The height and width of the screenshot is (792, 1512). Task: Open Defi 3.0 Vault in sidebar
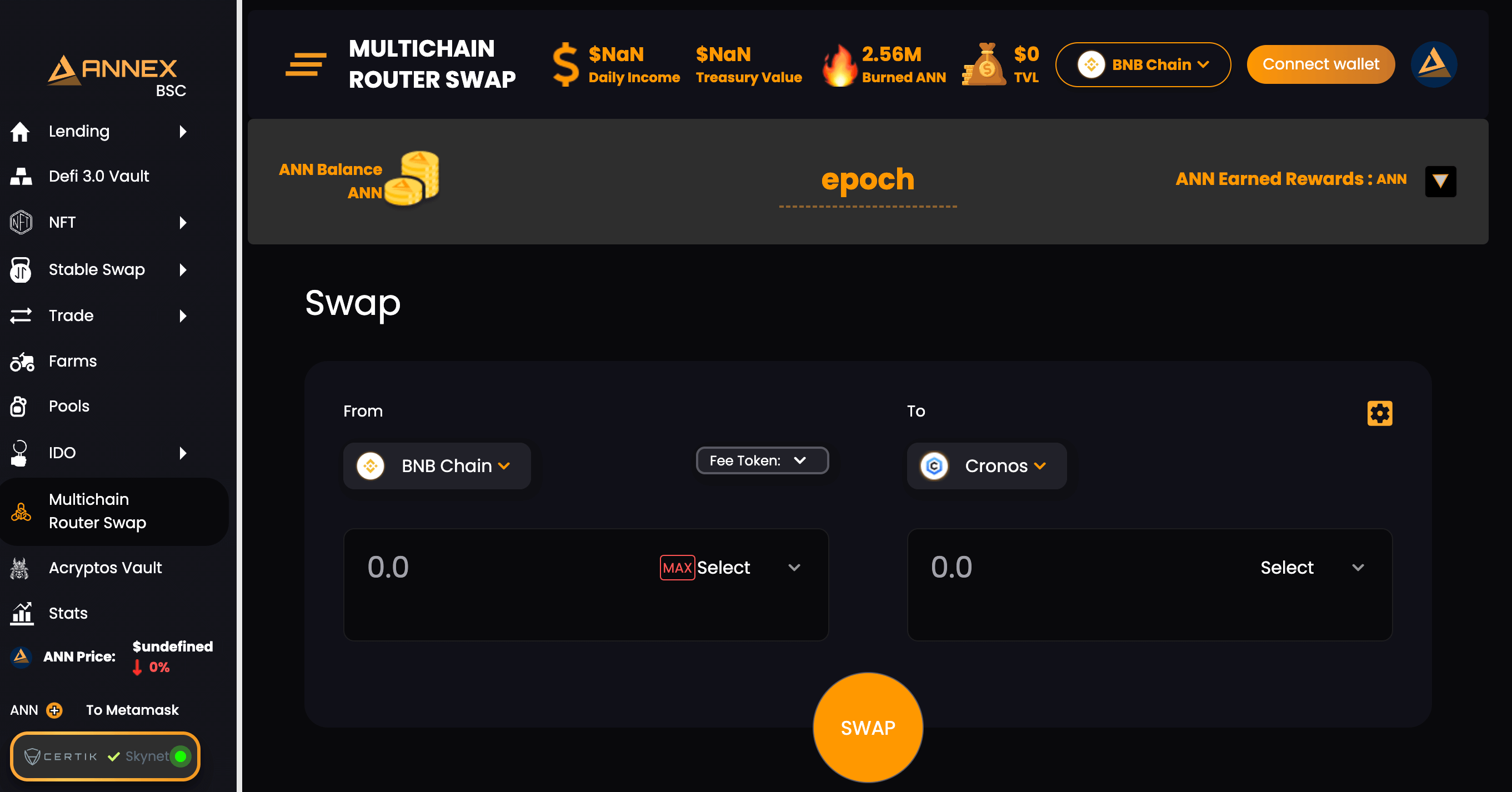tap(100, 176)
